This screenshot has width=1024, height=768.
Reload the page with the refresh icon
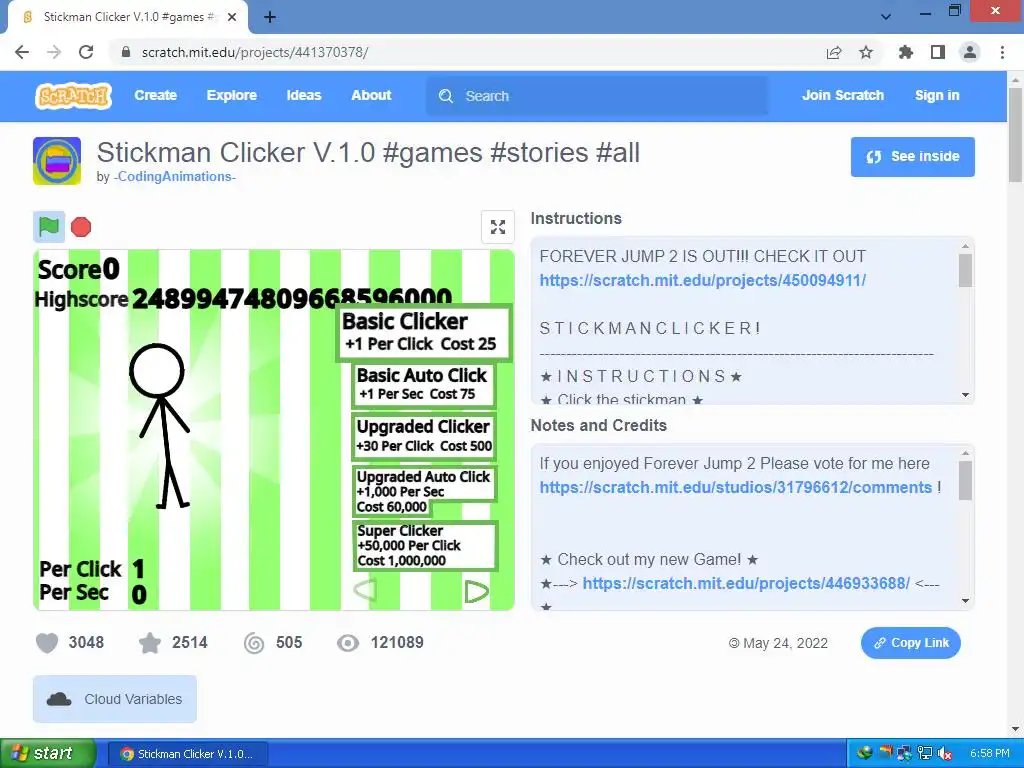(86, 52)
